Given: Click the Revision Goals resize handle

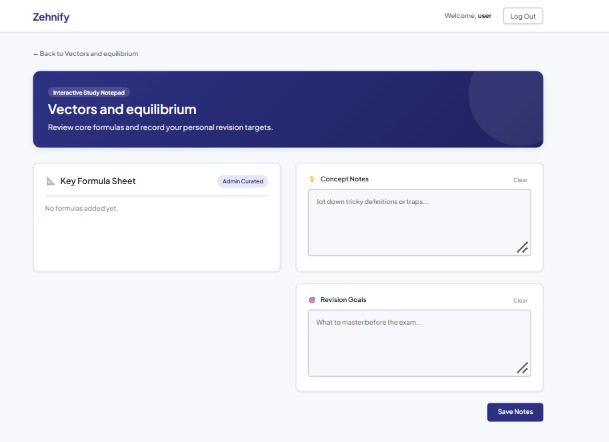Looking at the screenshot, I should coord(522,368).
